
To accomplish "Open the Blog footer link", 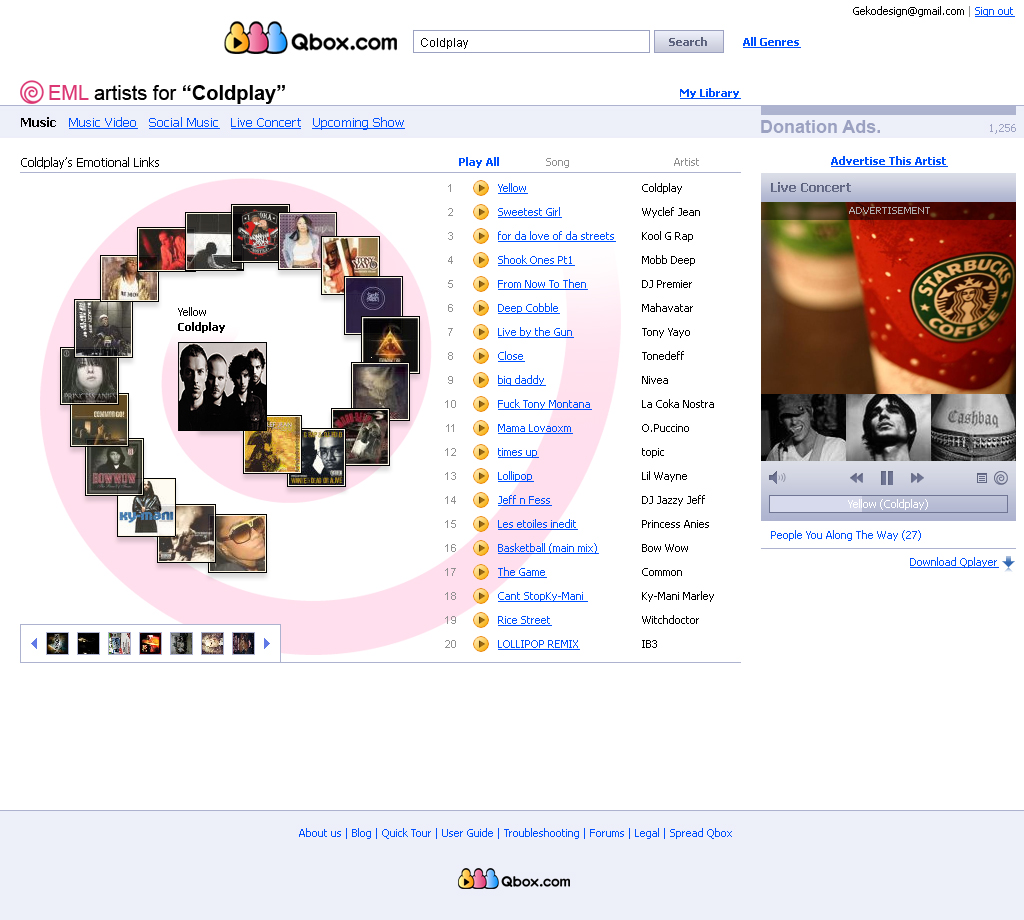I will click(x=361, y=833).
